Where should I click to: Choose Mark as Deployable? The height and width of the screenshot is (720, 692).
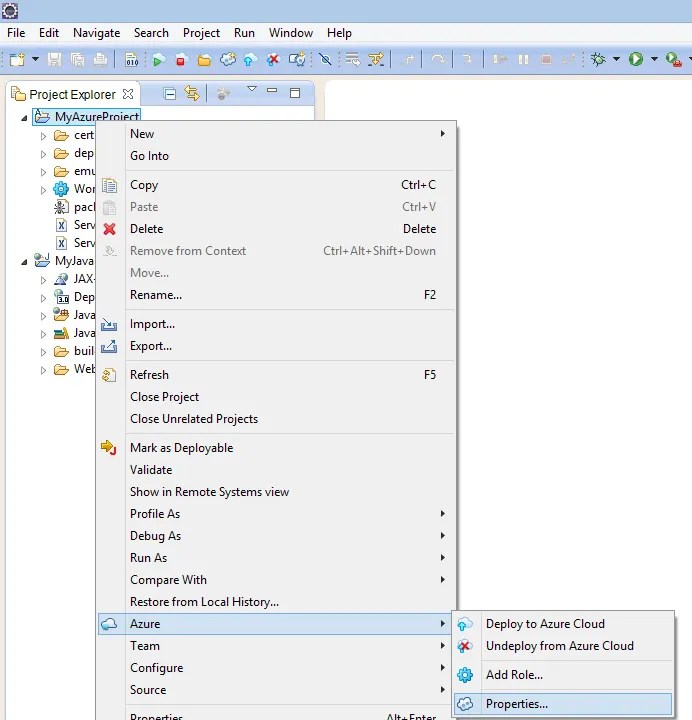[277, 448]
